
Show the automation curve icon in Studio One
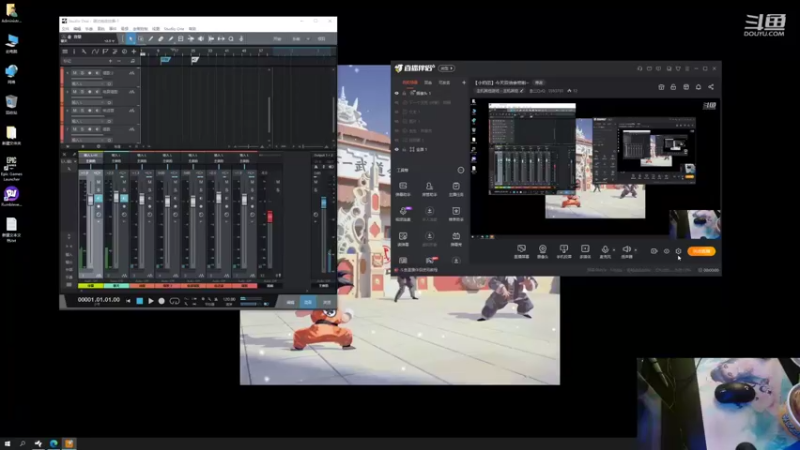pos(95,52)
